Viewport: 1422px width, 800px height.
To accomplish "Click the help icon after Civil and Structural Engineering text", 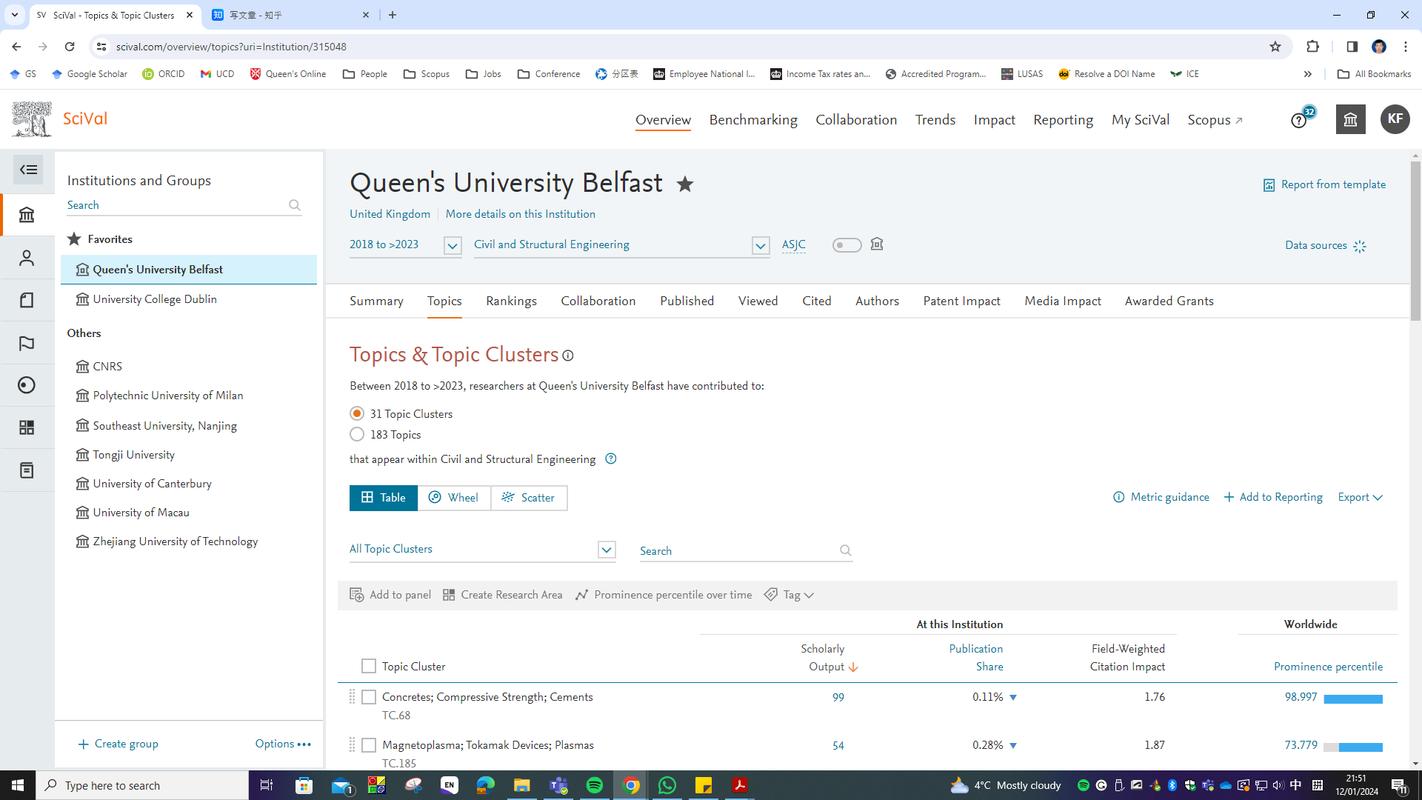I will tap(611, 459).
